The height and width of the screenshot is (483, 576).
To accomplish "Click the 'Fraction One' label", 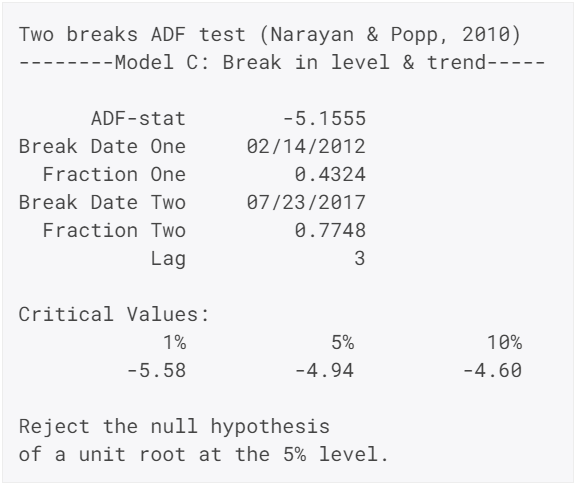I will pyautogui.click(x=114, y=174).
